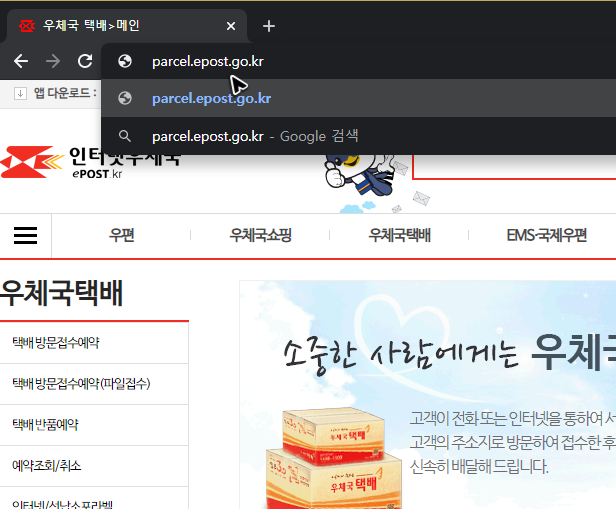The image size is (616, 509).
Task: Click the stacked parcel boxes banner image
Action: click(333, 458)
